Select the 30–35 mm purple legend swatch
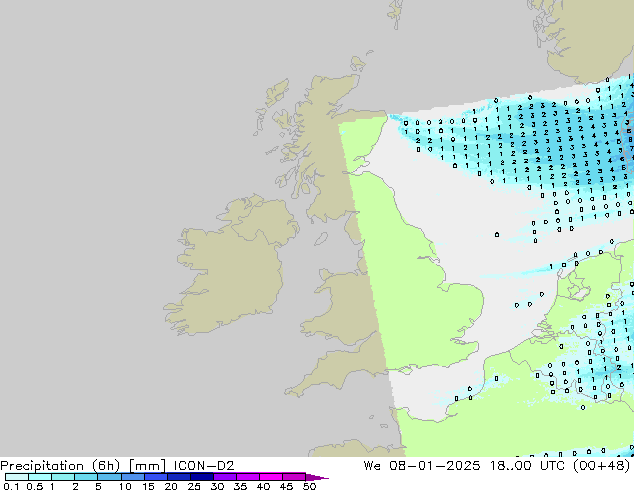Image resolution: width=634 pixels, height=490 pixels. point(224,477)
